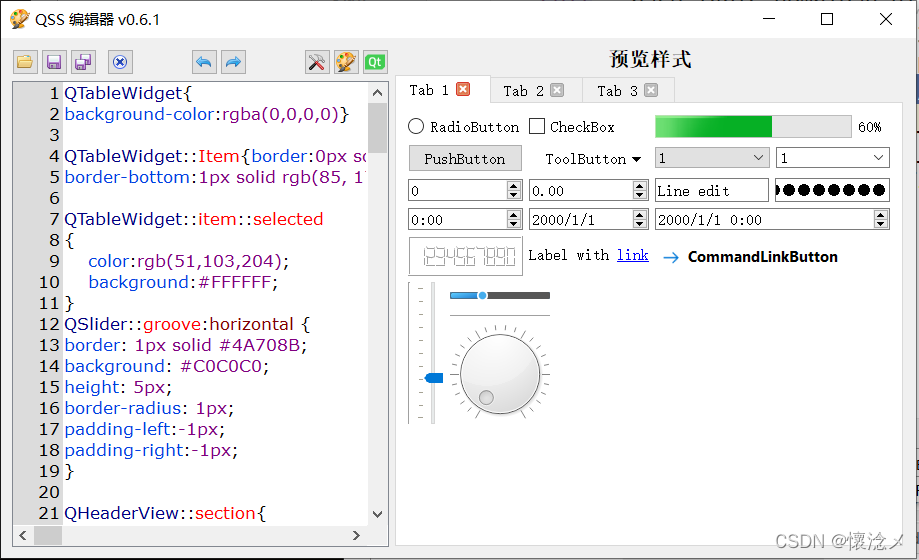Click the LCD number display

point(465,256)
